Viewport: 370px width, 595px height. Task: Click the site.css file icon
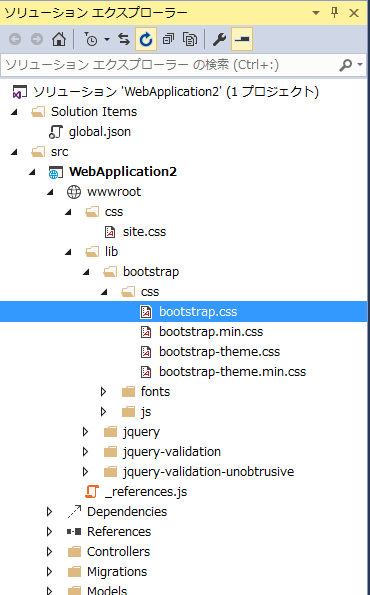pos(110,232)
